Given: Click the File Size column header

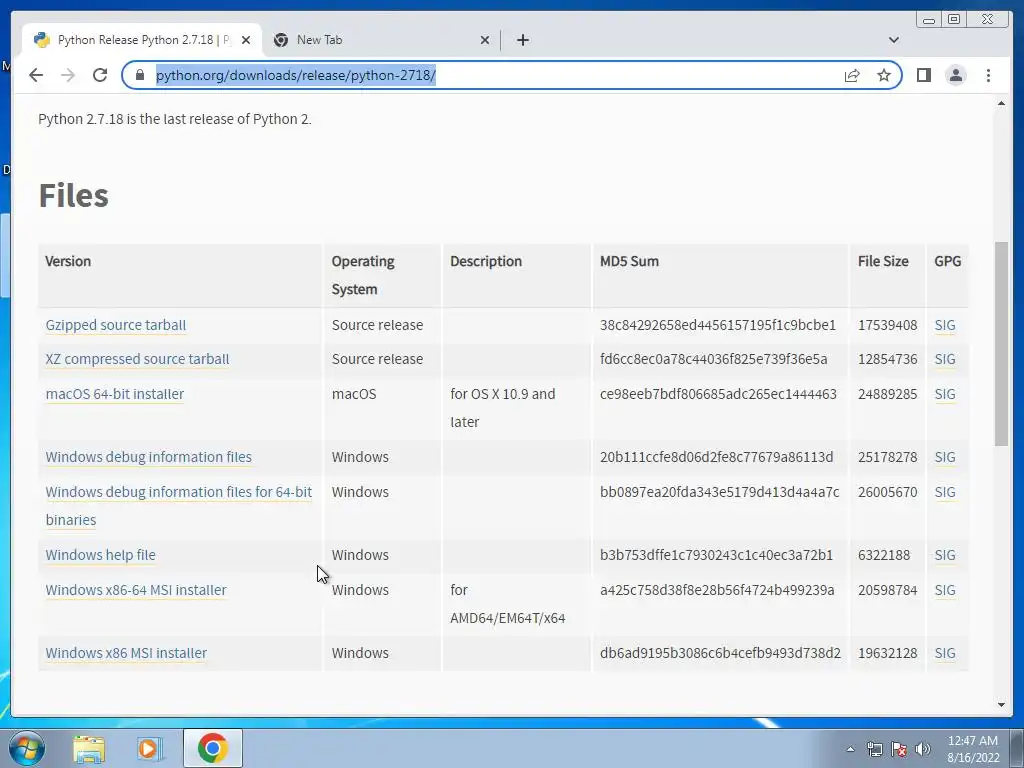Looking at the screenshot, I should [883, 261].
